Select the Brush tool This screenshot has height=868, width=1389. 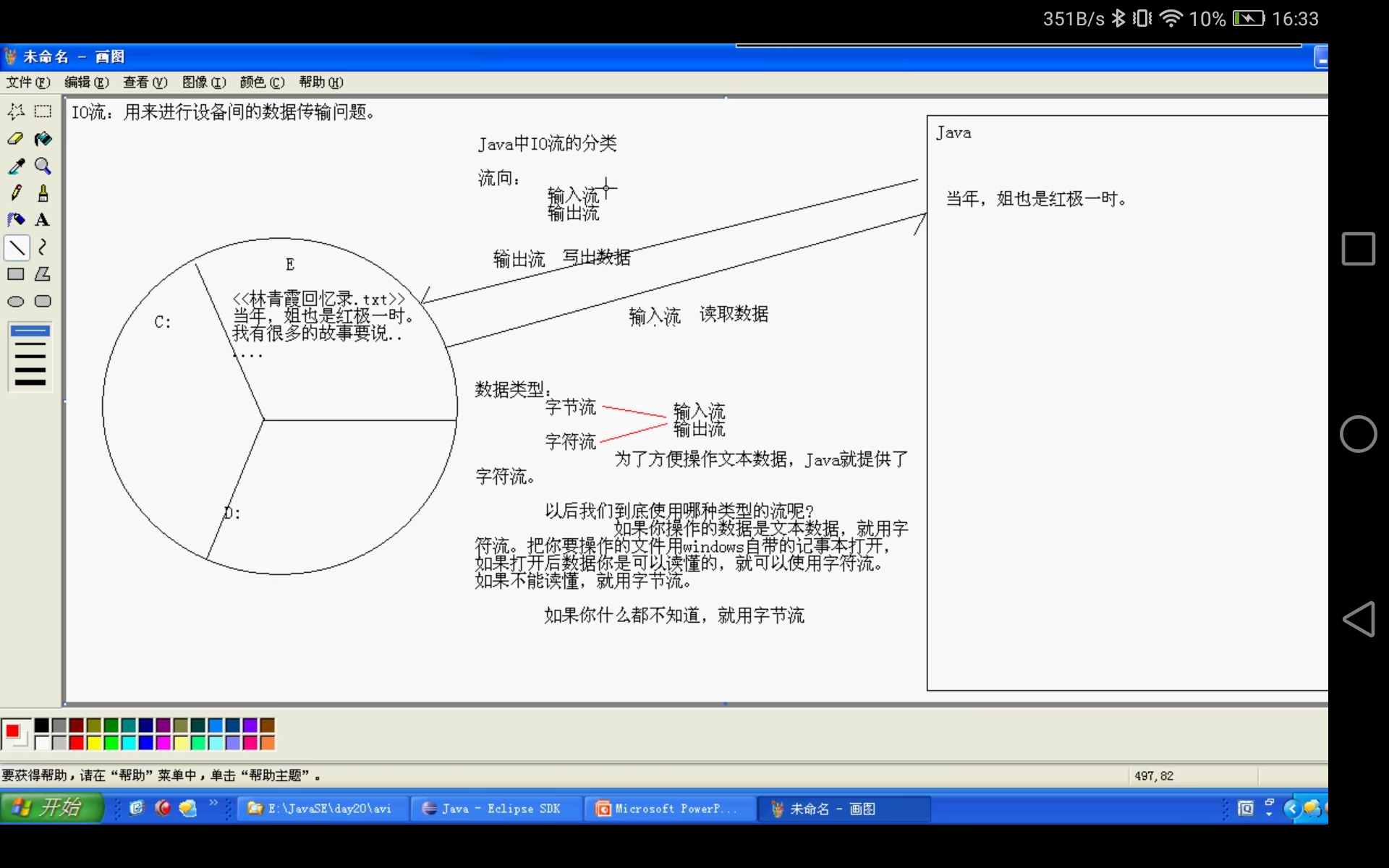(x=43, y=193)
